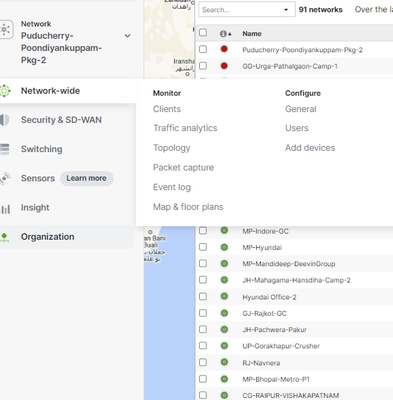
Task: Choose Add devices under Configure
Action: [x=310, y=148]
